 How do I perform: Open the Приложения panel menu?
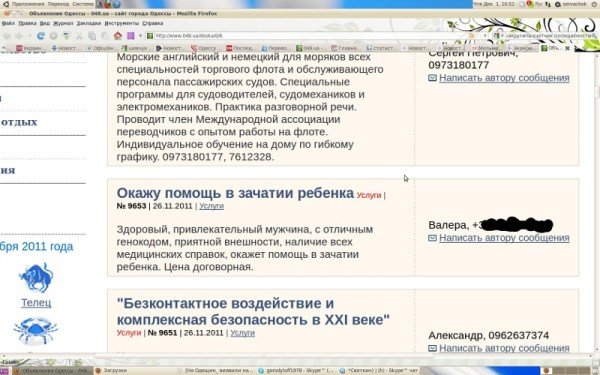point(27,4)
